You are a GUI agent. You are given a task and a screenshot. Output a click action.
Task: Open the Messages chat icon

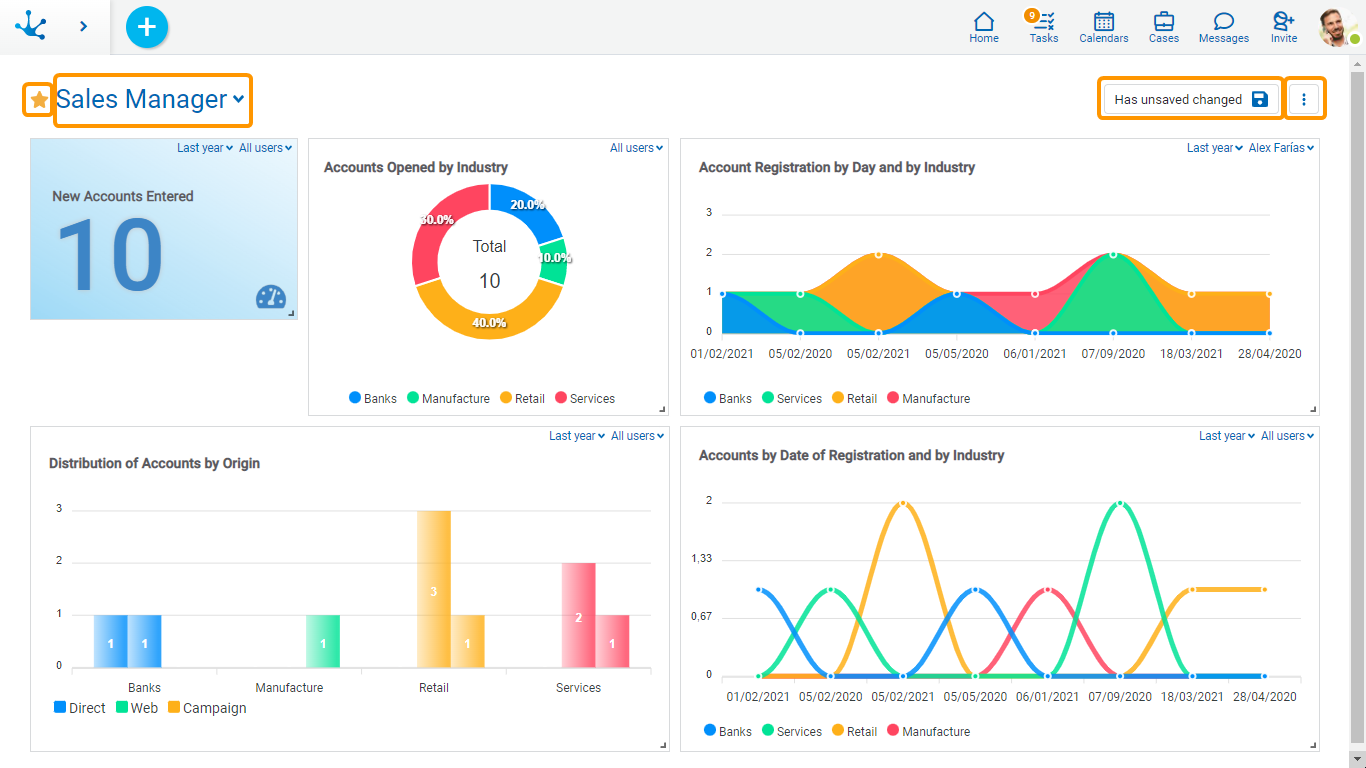pyautogui.click(x=1224, y=27)
